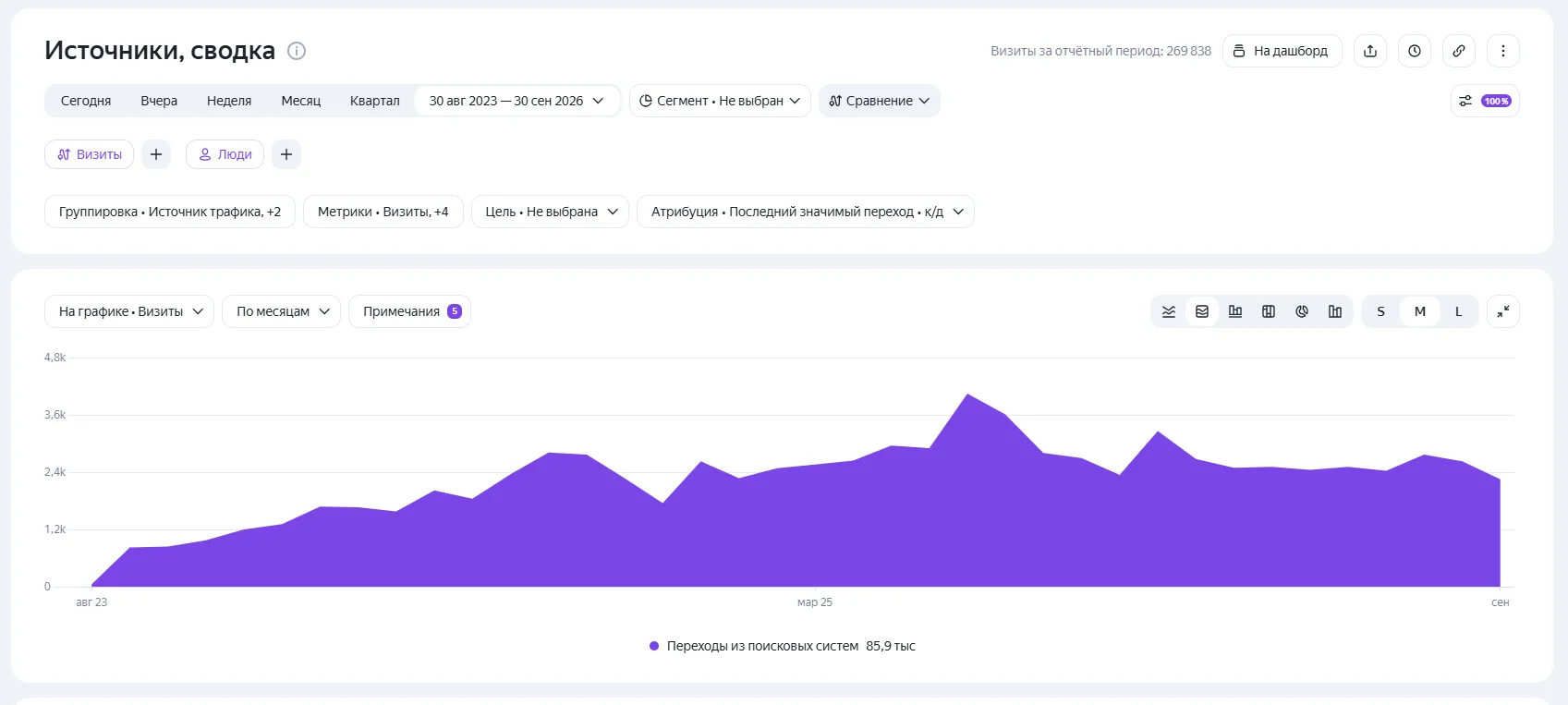This screenshot has height=705, width=1568.
Task: Set chart size to S
Action: 1381,311
